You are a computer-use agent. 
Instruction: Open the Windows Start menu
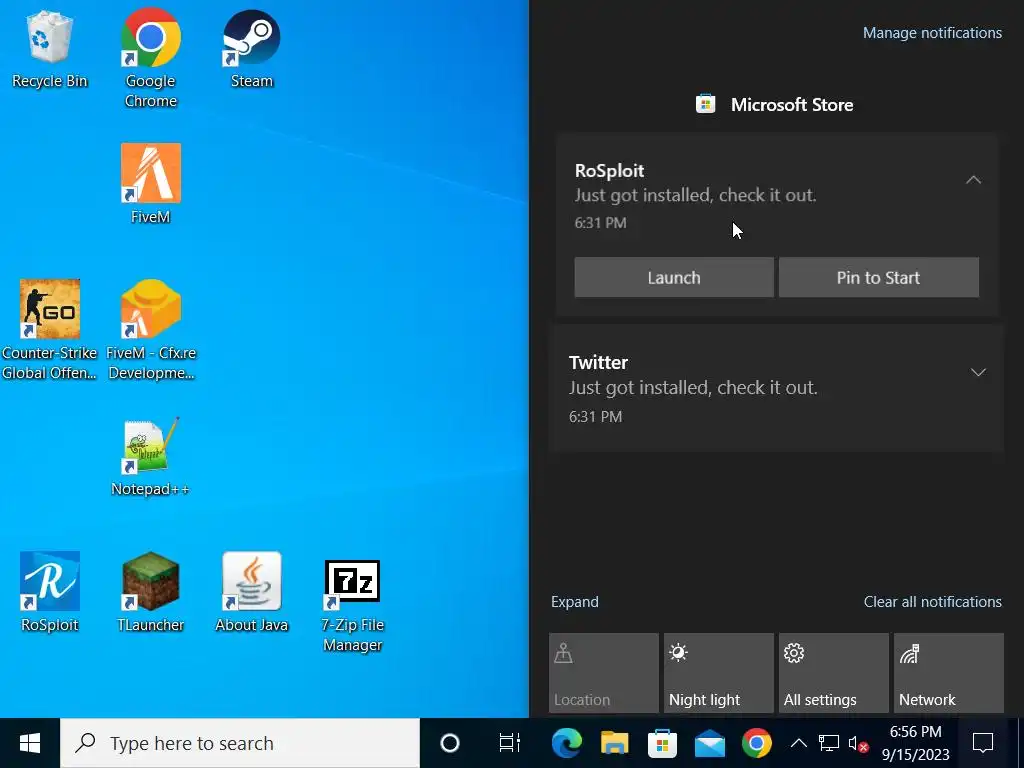point(30,743)
